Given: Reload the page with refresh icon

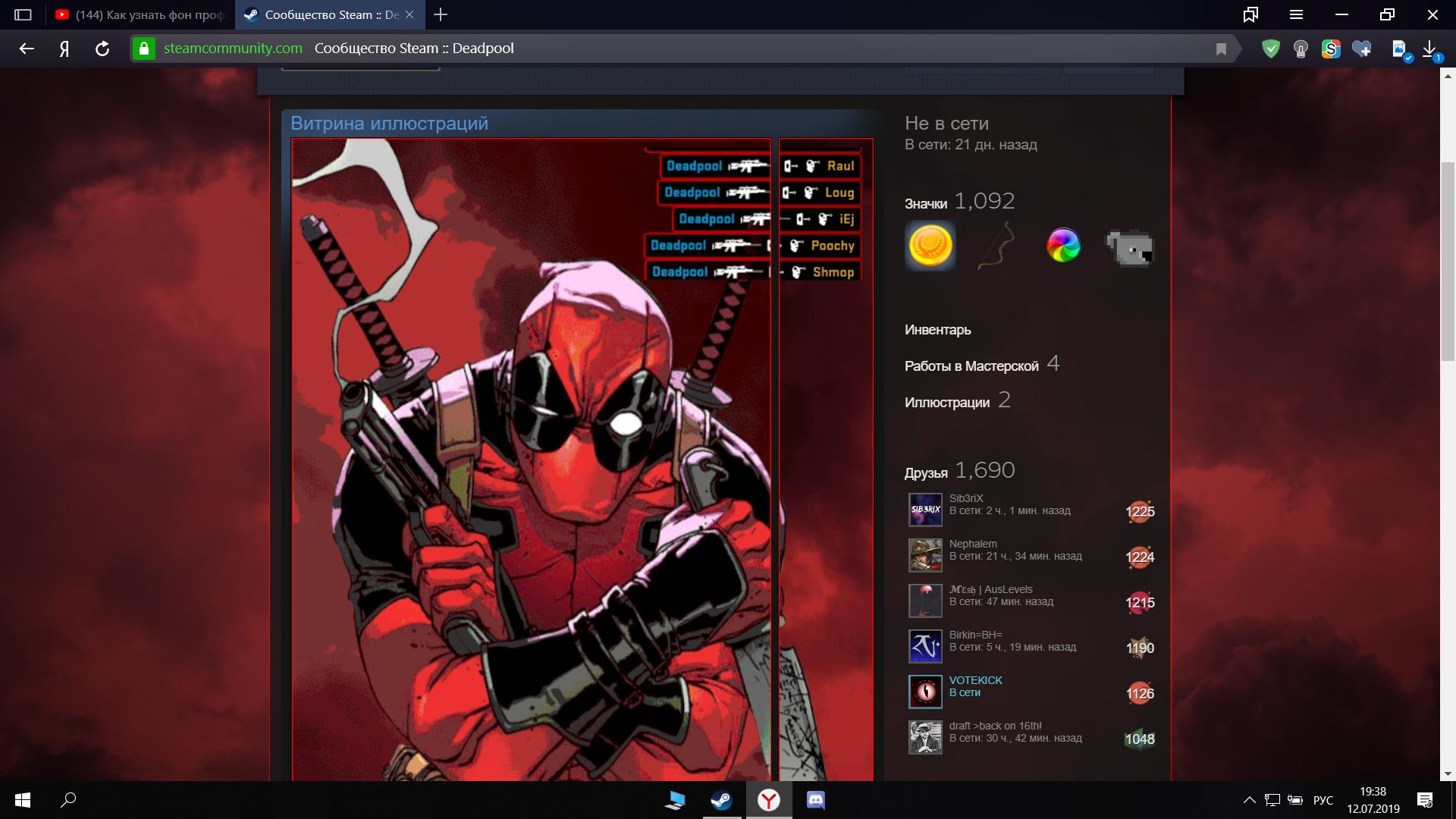Looking at the screenshot, I should pyautogui.click(x=102, y=49).
